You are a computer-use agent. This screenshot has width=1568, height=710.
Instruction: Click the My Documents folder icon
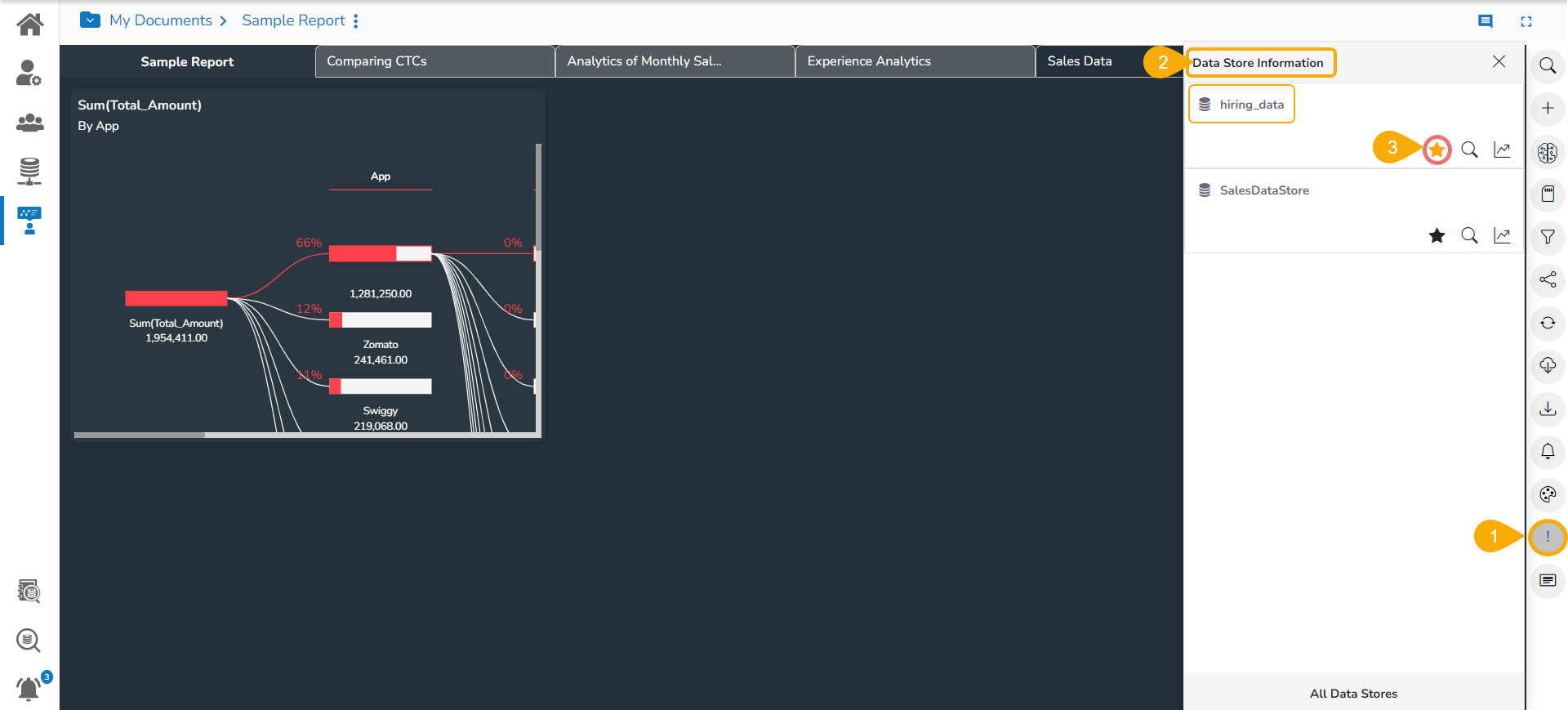(91, 20)
